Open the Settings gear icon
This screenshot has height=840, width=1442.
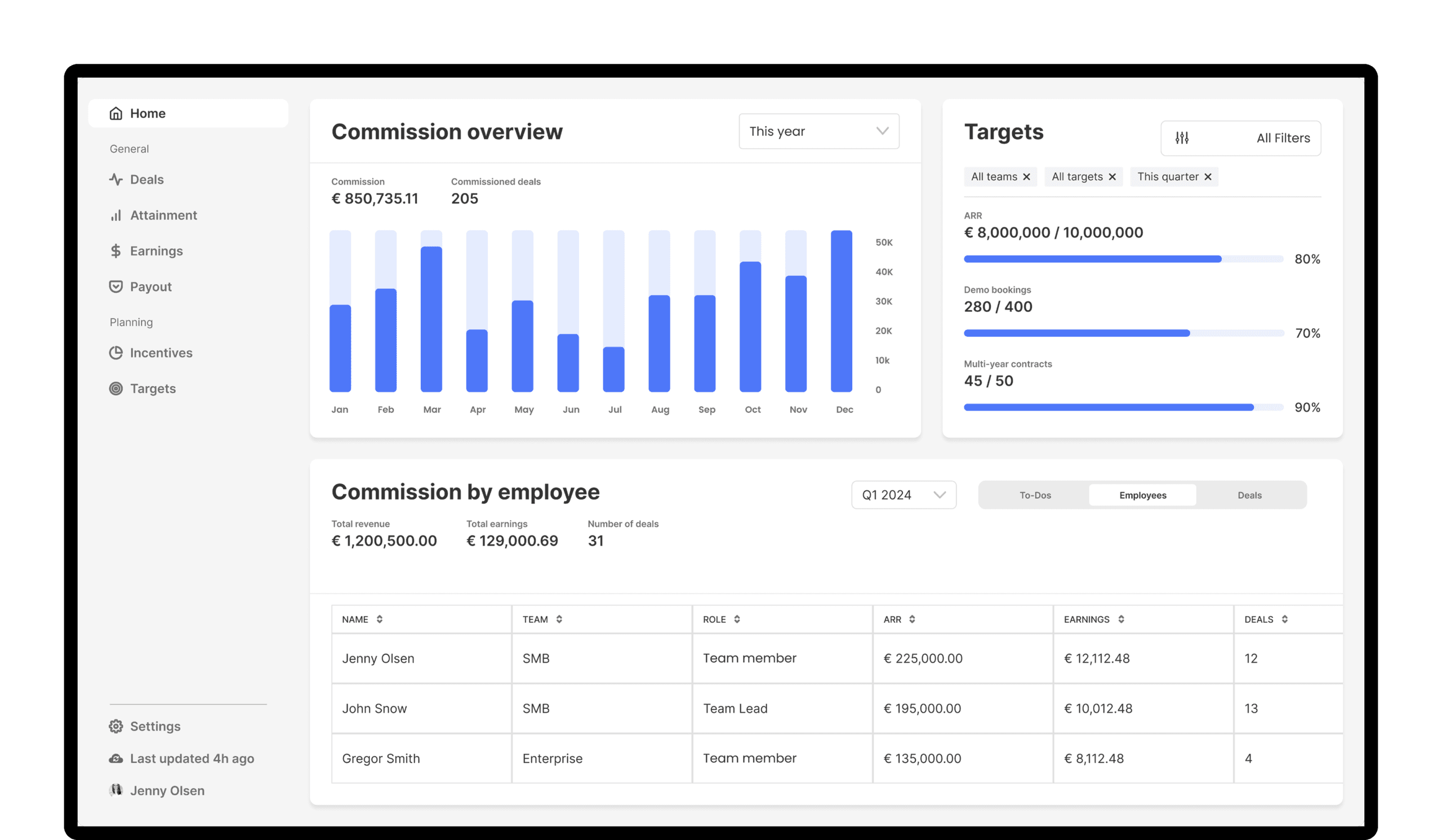116,726
